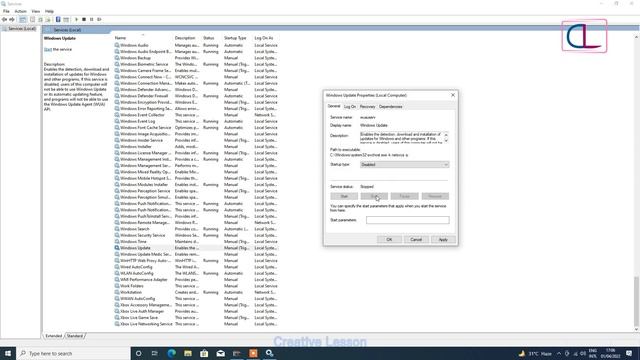
Task: Toggle the Show/Hide Action Pane toolbar icon
Action: pos(66,19)
